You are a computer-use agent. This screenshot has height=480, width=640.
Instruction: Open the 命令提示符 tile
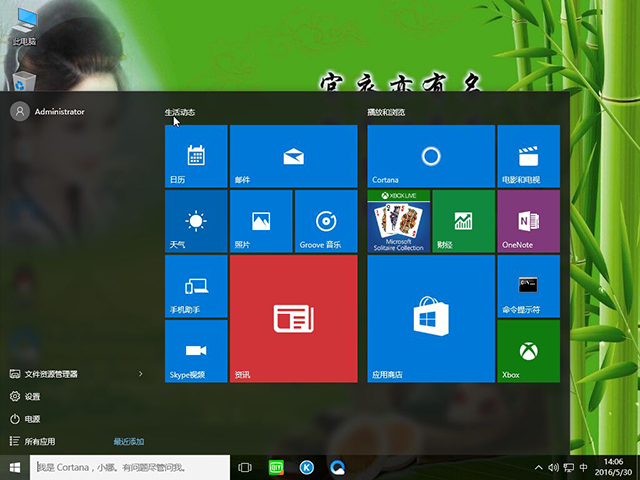point(528,286)
